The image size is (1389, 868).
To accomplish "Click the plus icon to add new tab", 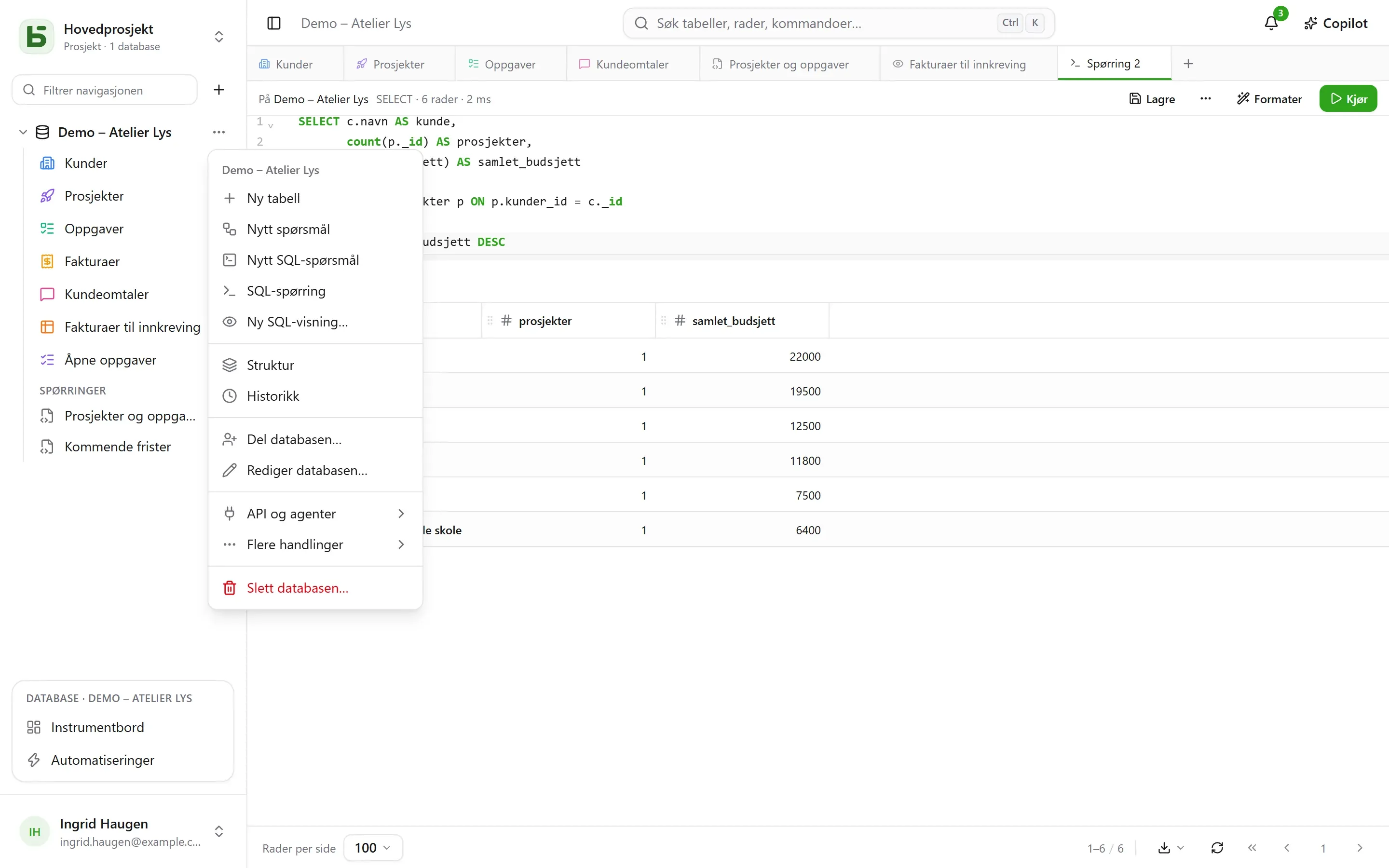I will tap(1188, 64).
